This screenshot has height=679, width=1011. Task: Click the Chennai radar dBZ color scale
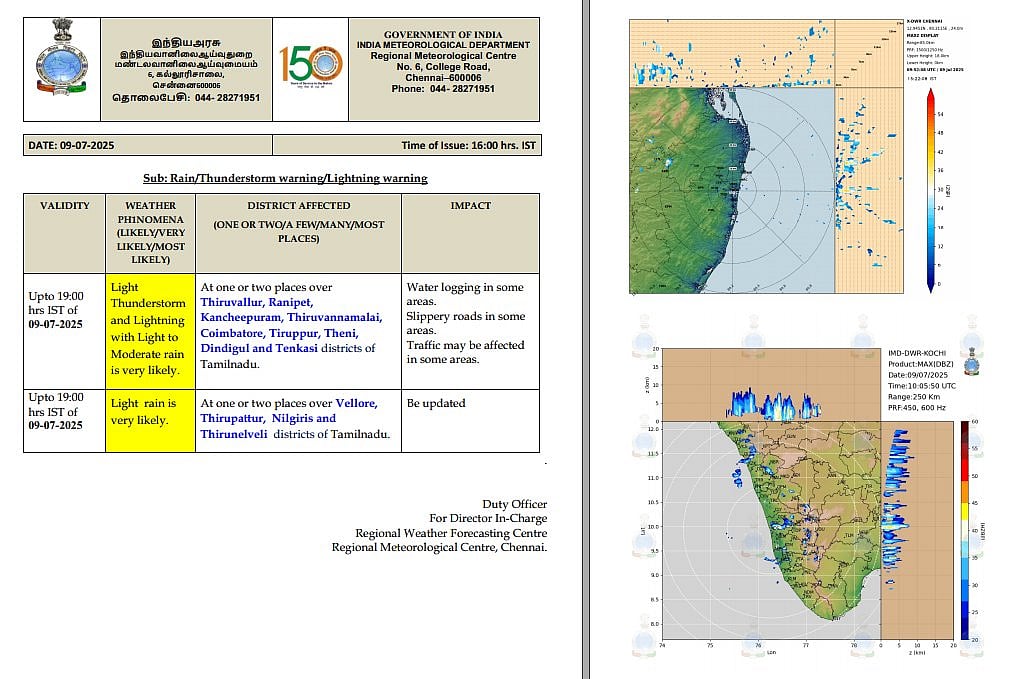(x=930, y=190)
